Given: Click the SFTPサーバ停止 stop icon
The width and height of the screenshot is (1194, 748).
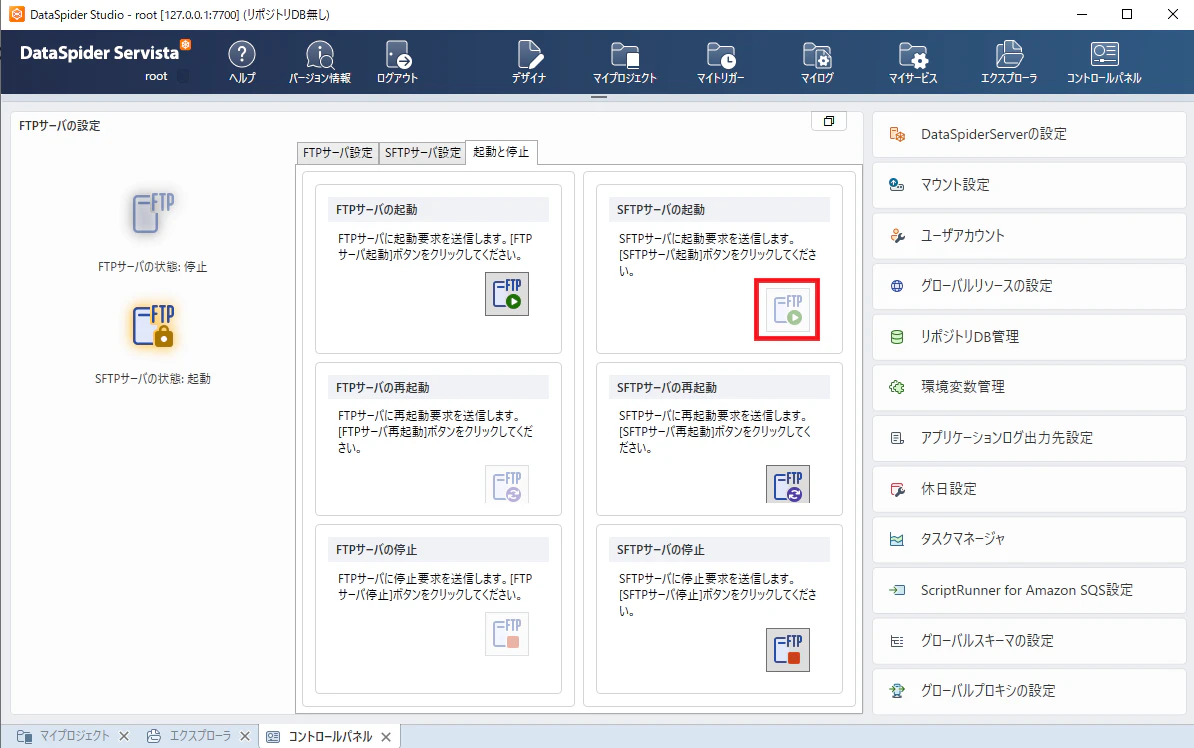Looking at the screenshot, I should (787, 650).
